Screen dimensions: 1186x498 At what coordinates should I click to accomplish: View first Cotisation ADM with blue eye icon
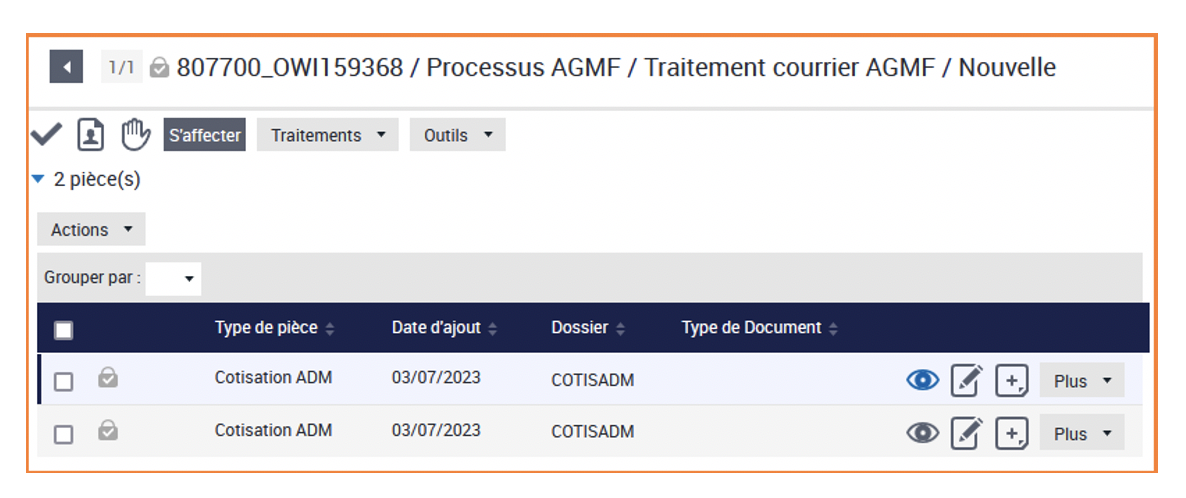923,381
